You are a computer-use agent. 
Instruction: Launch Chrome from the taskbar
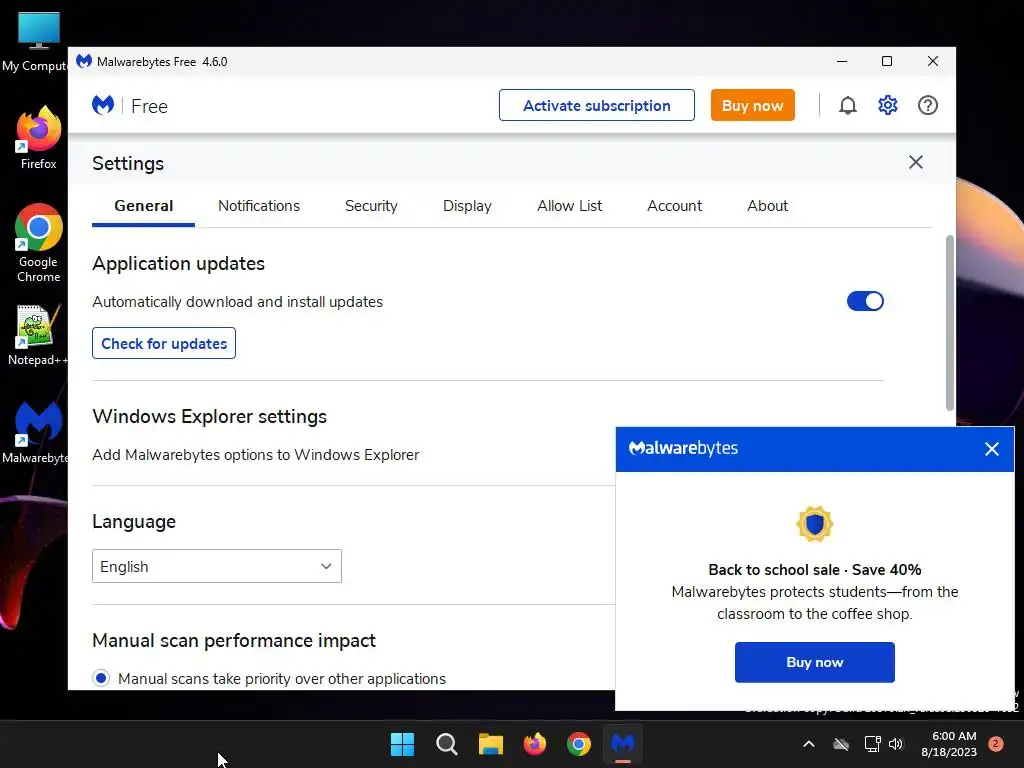pyautogui.click(x=579, y=744)
